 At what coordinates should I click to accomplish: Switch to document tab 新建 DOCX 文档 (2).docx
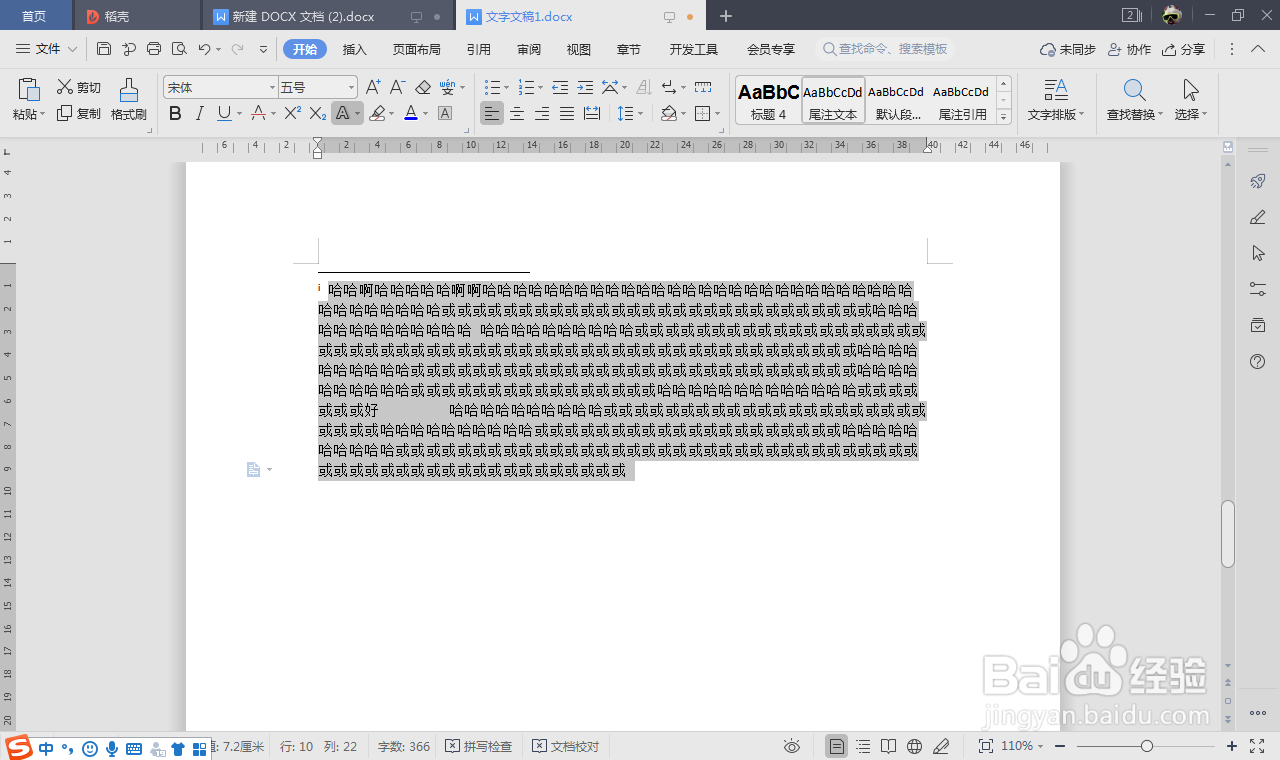tap(328, 16)
